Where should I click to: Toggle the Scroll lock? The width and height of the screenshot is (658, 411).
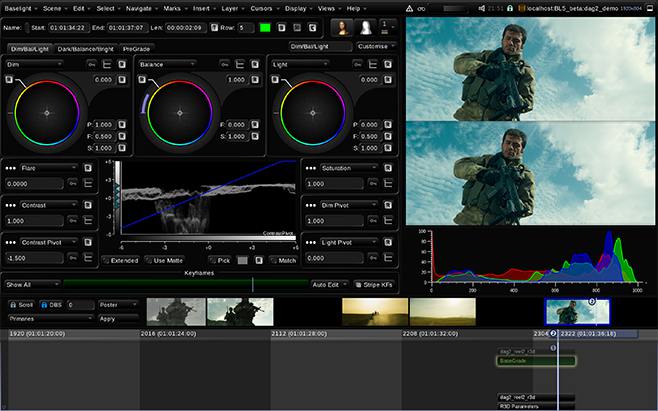click(21, 305)
